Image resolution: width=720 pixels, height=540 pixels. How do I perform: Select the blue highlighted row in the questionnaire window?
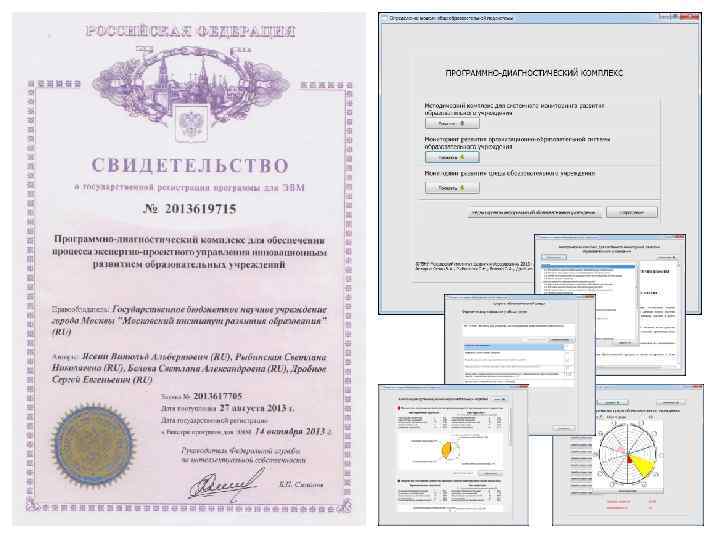click(514, 347)
